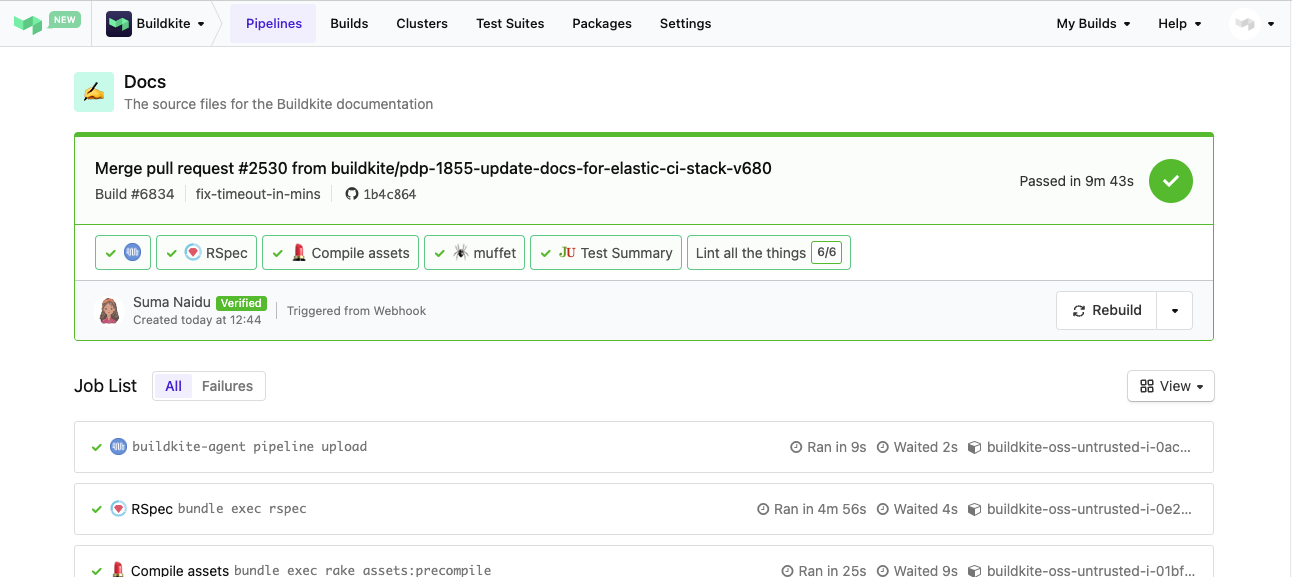The height and width of the screenshot is (577, 1292).
Task: Select the Failures filter in Job List
Action: 227,385
